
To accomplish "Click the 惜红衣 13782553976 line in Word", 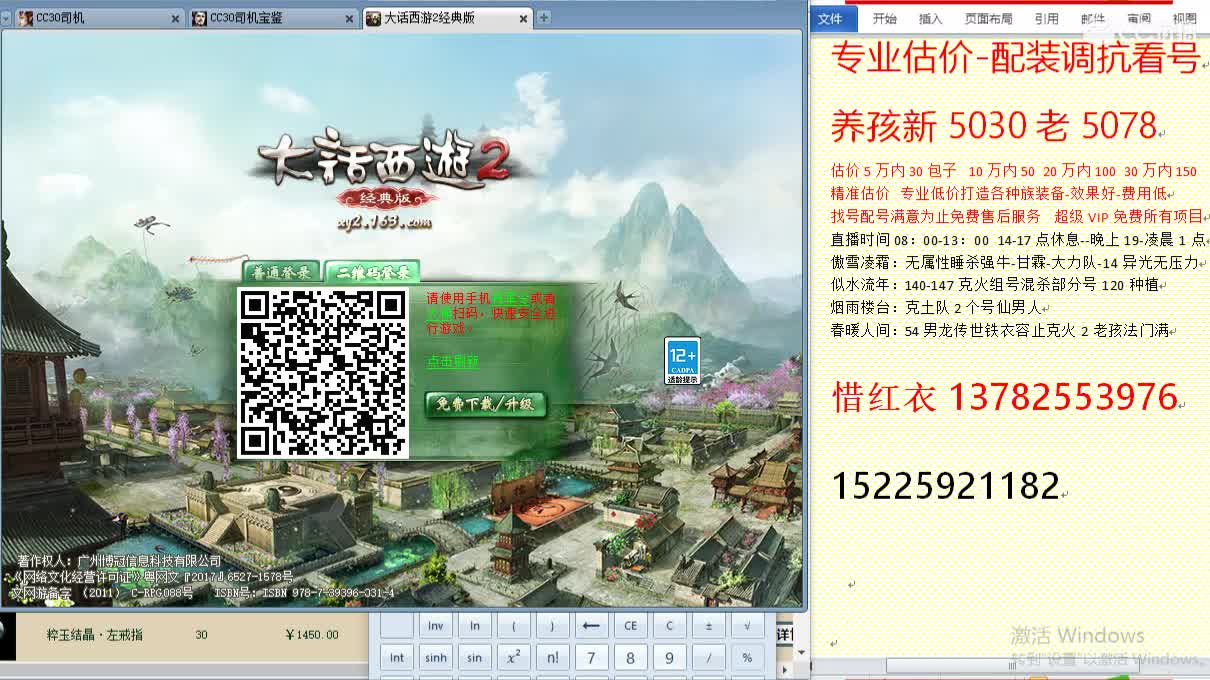I will pos(1005,397).
